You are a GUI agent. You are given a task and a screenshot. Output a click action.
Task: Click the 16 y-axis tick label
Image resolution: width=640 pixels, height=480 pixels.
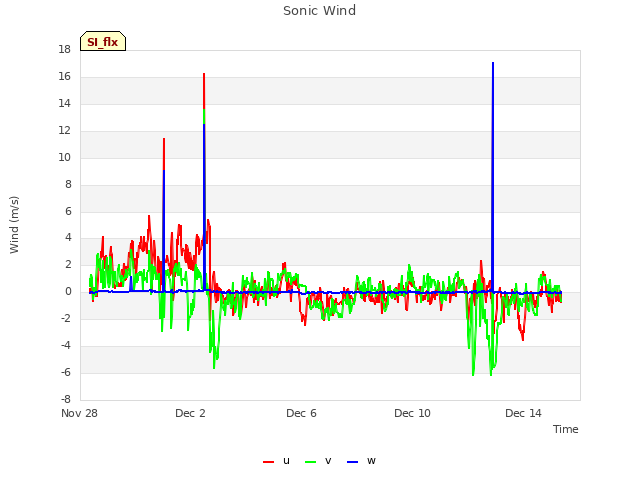click(x=64, y=76)
